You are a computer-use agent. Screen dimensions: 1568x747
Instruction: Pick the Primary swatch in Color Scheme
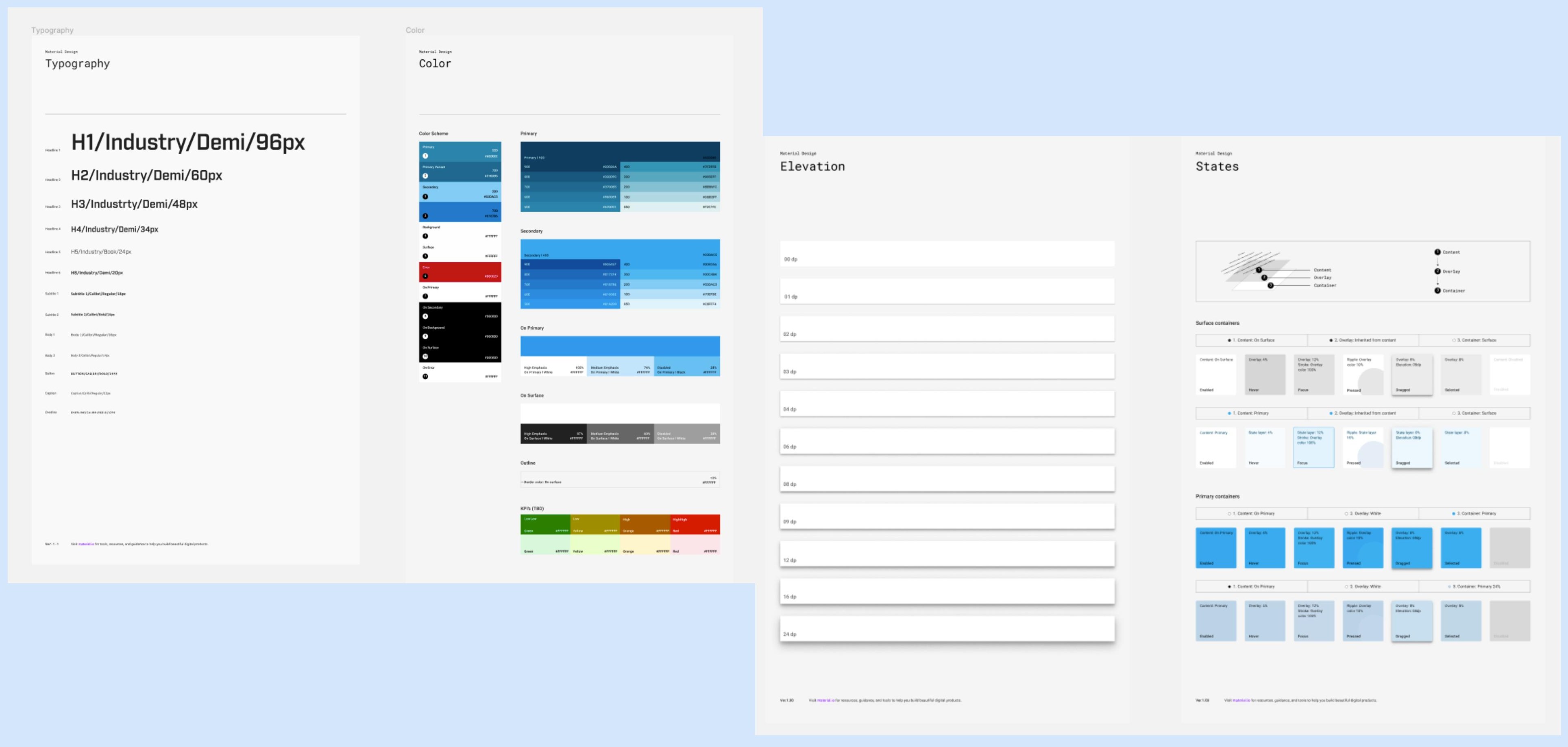(460, 152)
